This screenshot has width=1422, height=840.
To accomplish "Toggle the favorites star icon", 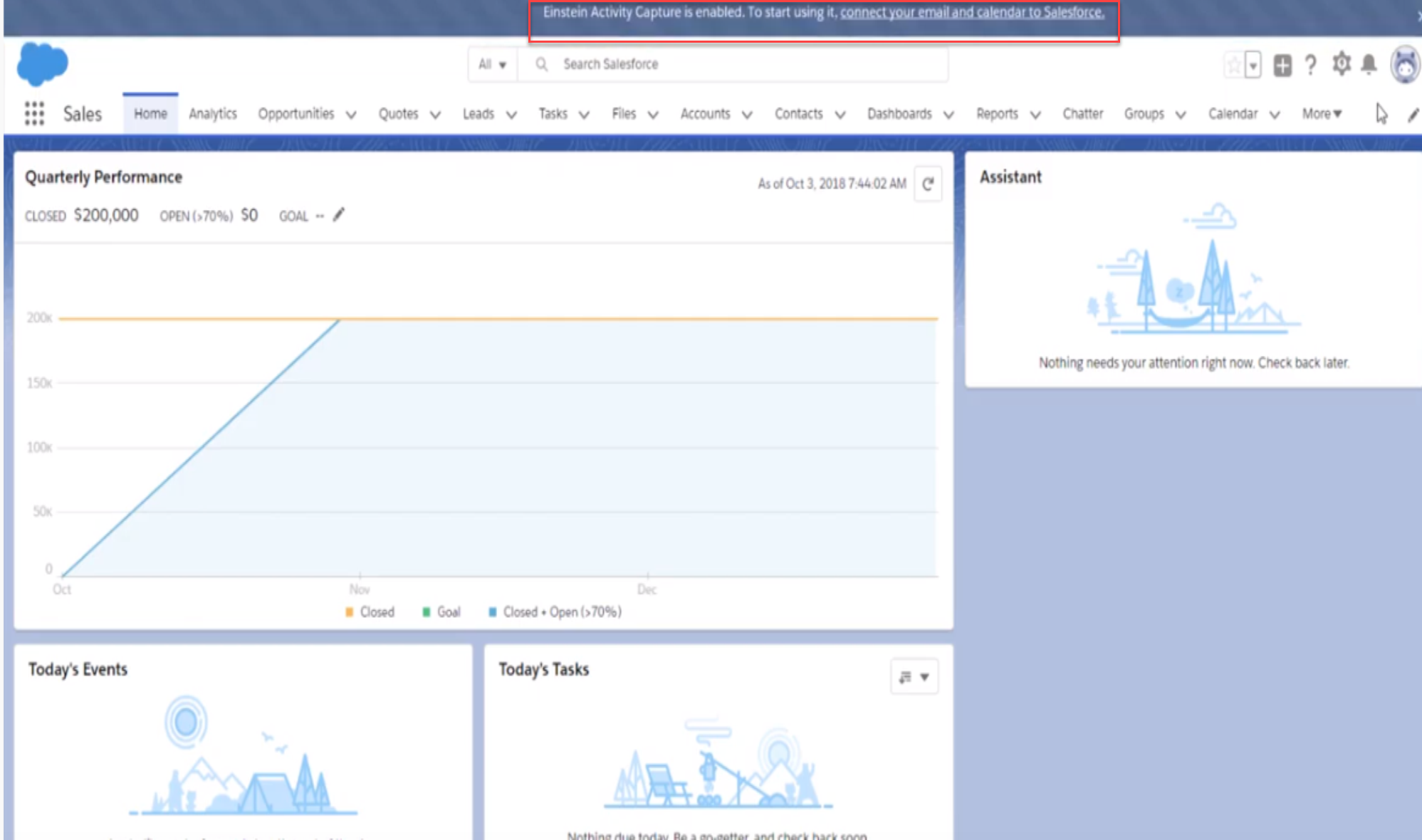I will pos(1233,65).
